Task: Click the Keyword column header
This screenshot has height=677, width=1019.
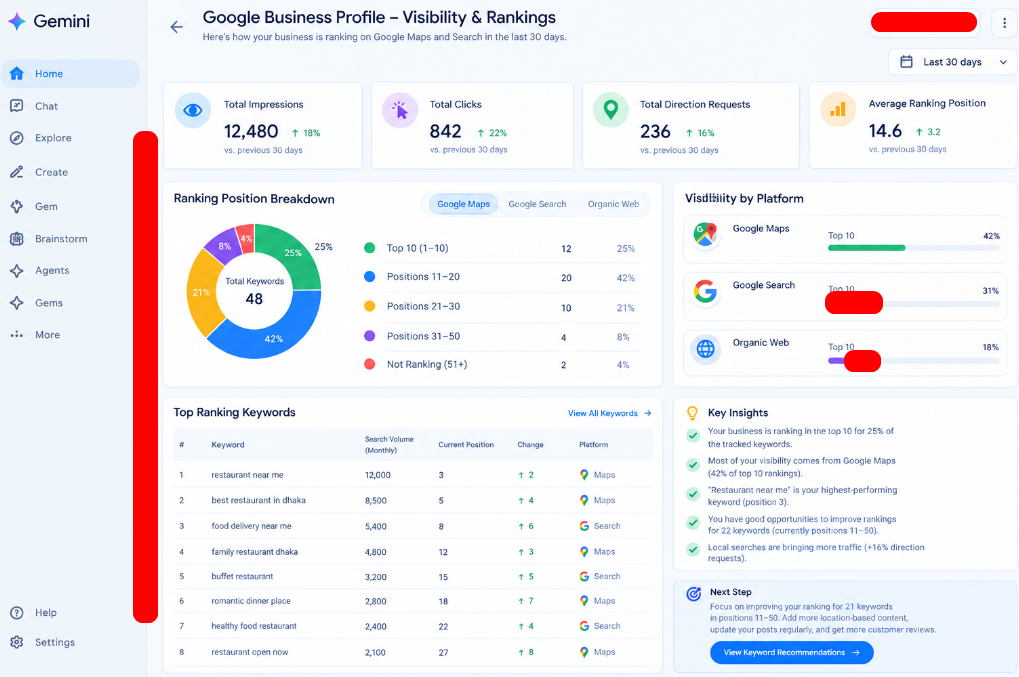Action: click(x=227, y=445)
